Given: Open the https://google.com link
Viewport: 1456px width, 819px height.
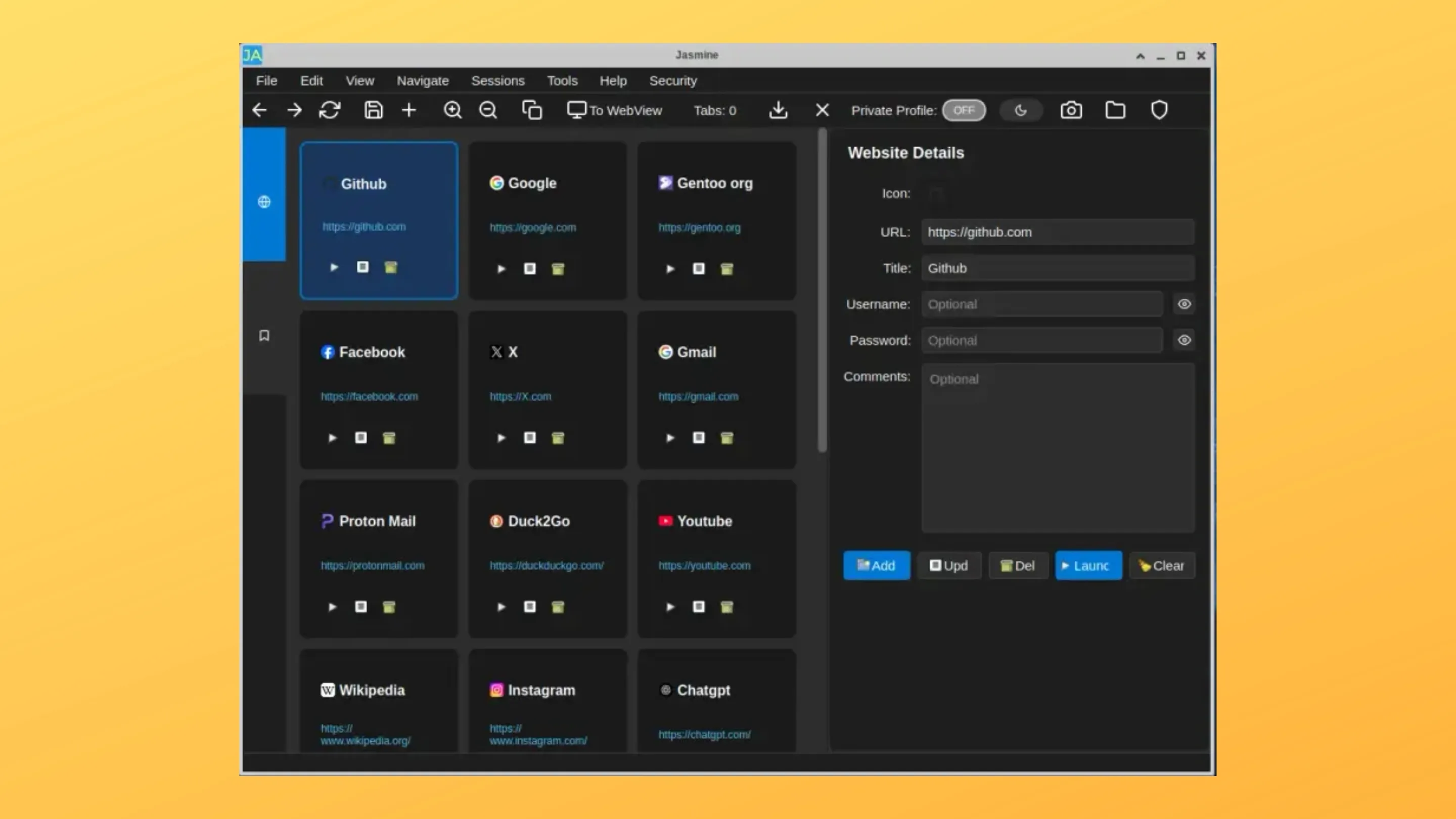Looking at the screenshot, I should pyautogui.click(x=532, y=227).
